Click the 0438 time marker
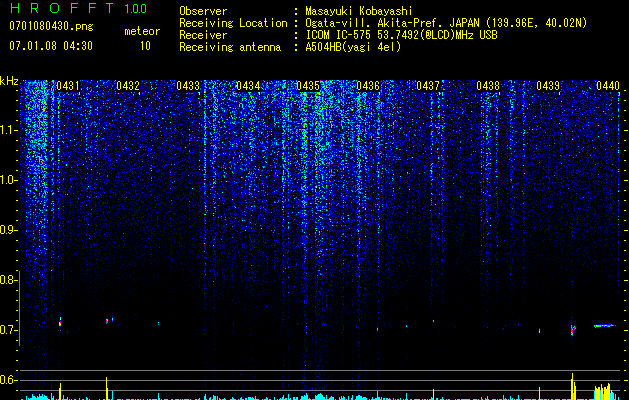This screenshot has height=400, width=629. [488, 86]
